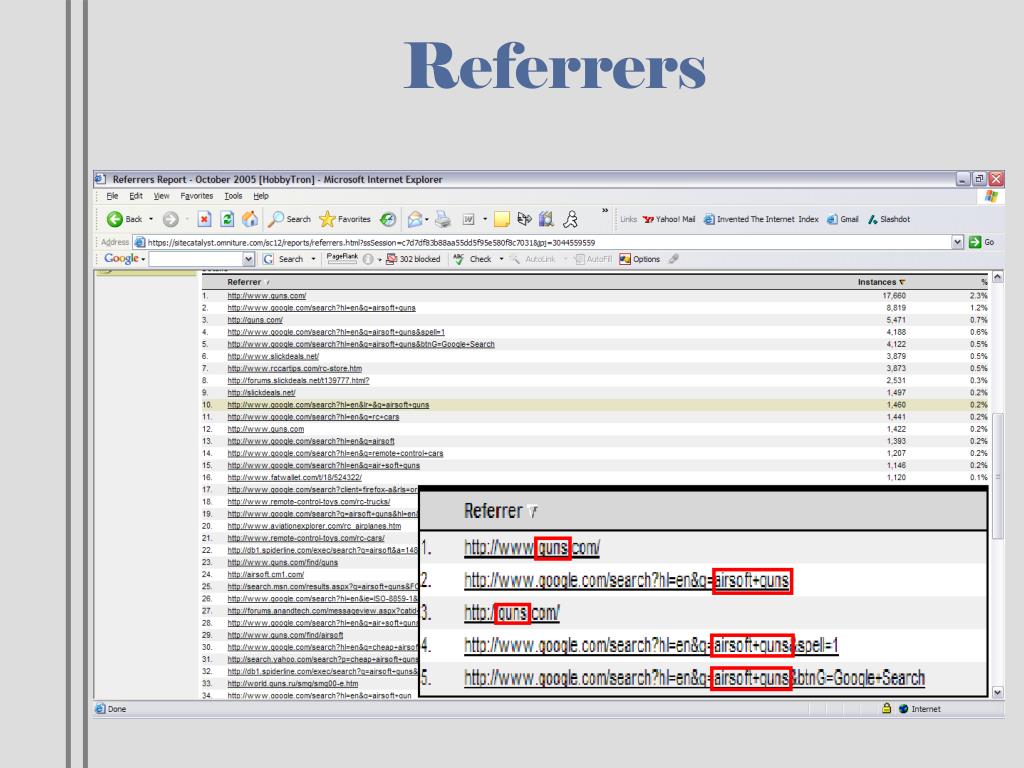Screen dimensions: 1024x768
Task: Open the File menu
Action: pyautogui.click(x=112, y=196)
